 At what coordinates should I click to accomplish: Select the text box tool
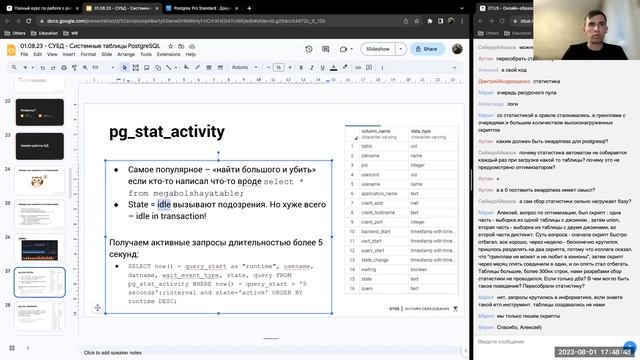(136, 67)
